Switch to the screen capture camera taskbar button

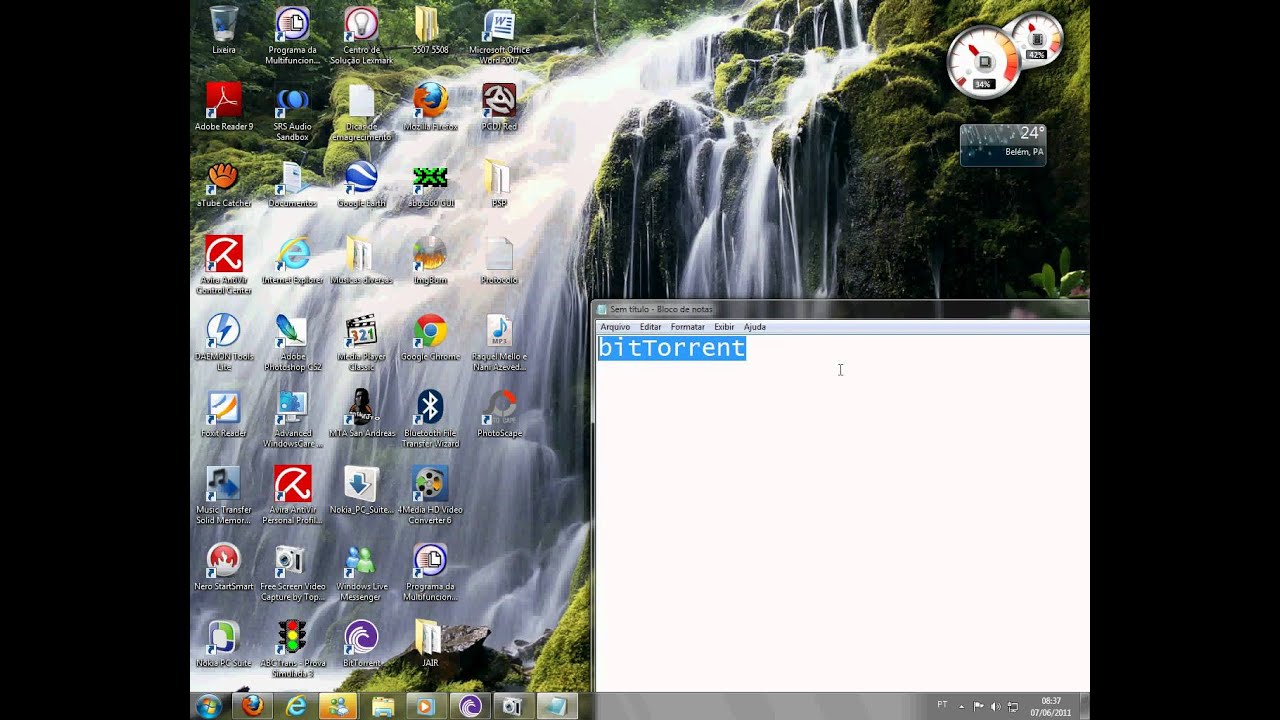pyautogui.click(x=512, y=706)
